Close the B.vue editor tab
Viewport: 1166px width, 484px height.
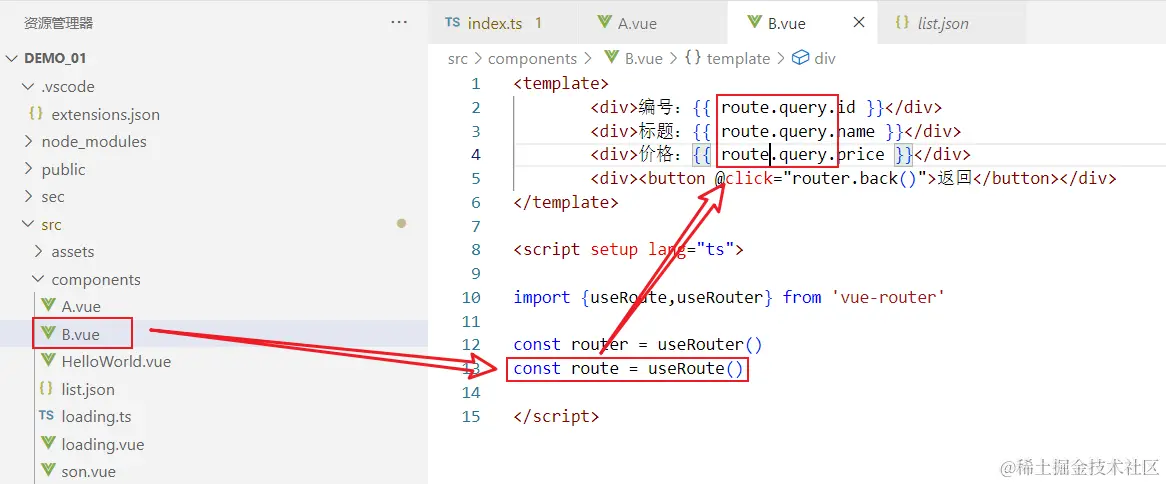point(858,23)
